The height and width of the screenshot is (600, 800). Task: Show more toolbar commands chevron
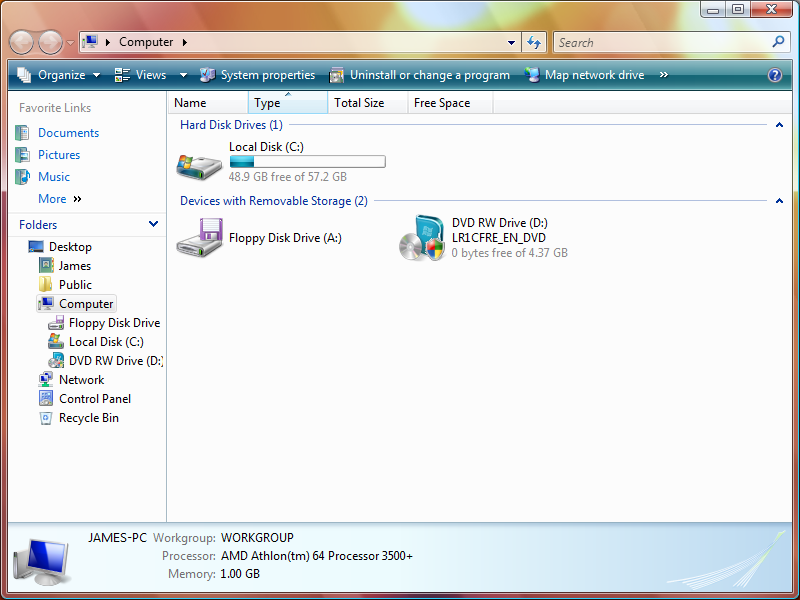663,75
